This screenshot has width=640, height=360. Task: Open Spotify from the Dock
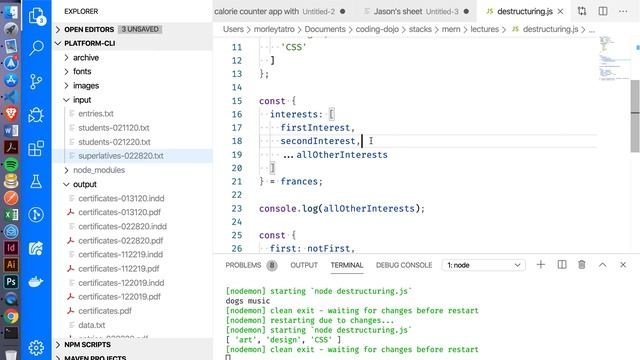11,164
